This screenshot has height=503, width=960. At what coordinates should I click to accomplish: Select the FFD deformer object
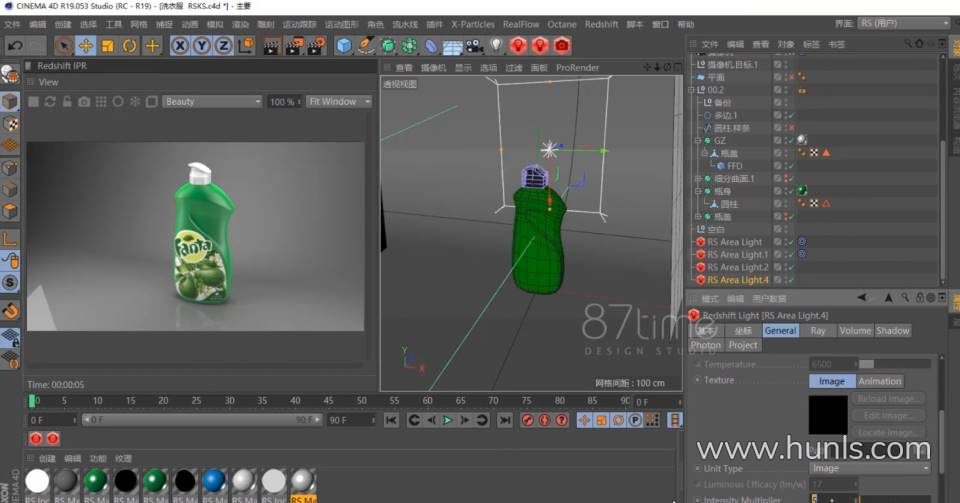tap(734, 166)
